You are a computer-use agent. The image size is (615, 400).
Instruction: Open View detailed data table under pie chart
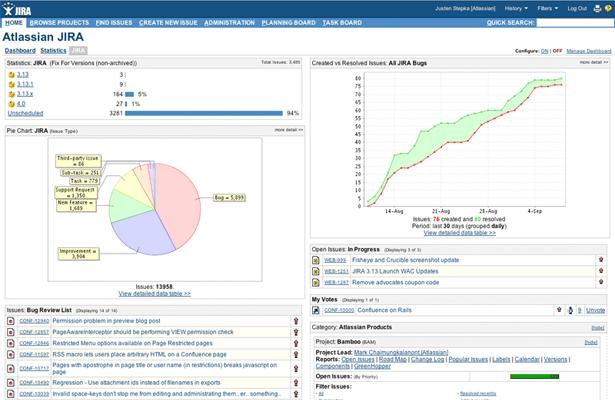(155, 294)
